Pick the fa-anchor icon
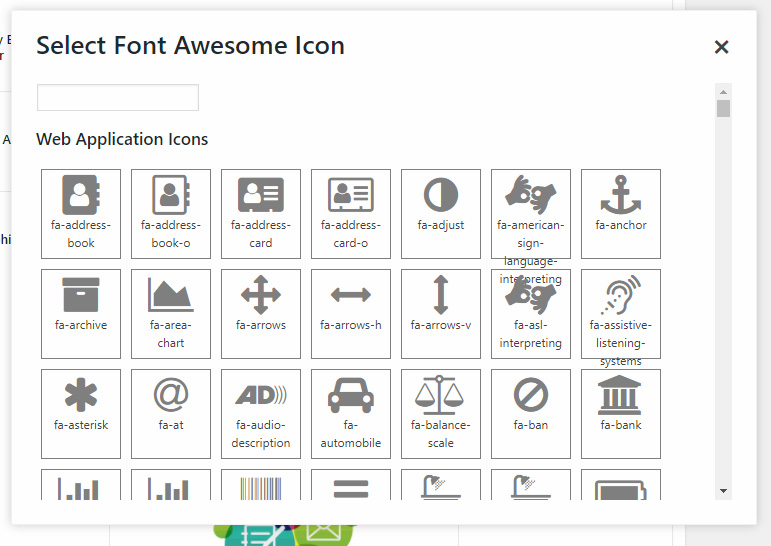This screenshot has height=546, width=771. click(621, 214)
